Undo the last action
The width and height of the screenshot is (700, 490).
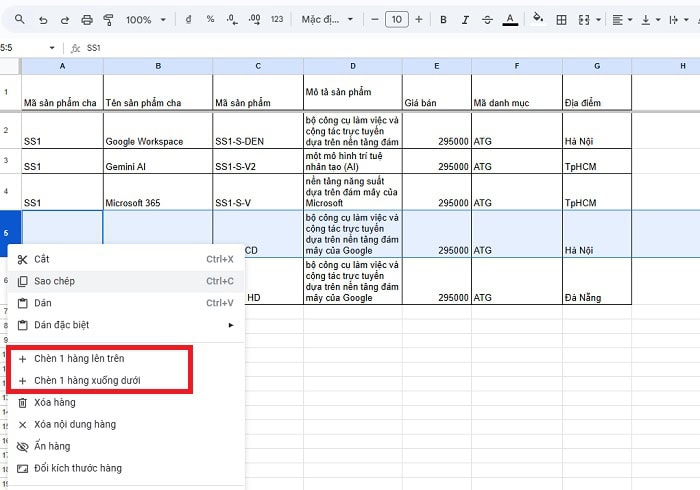click(x=43, y=20)
